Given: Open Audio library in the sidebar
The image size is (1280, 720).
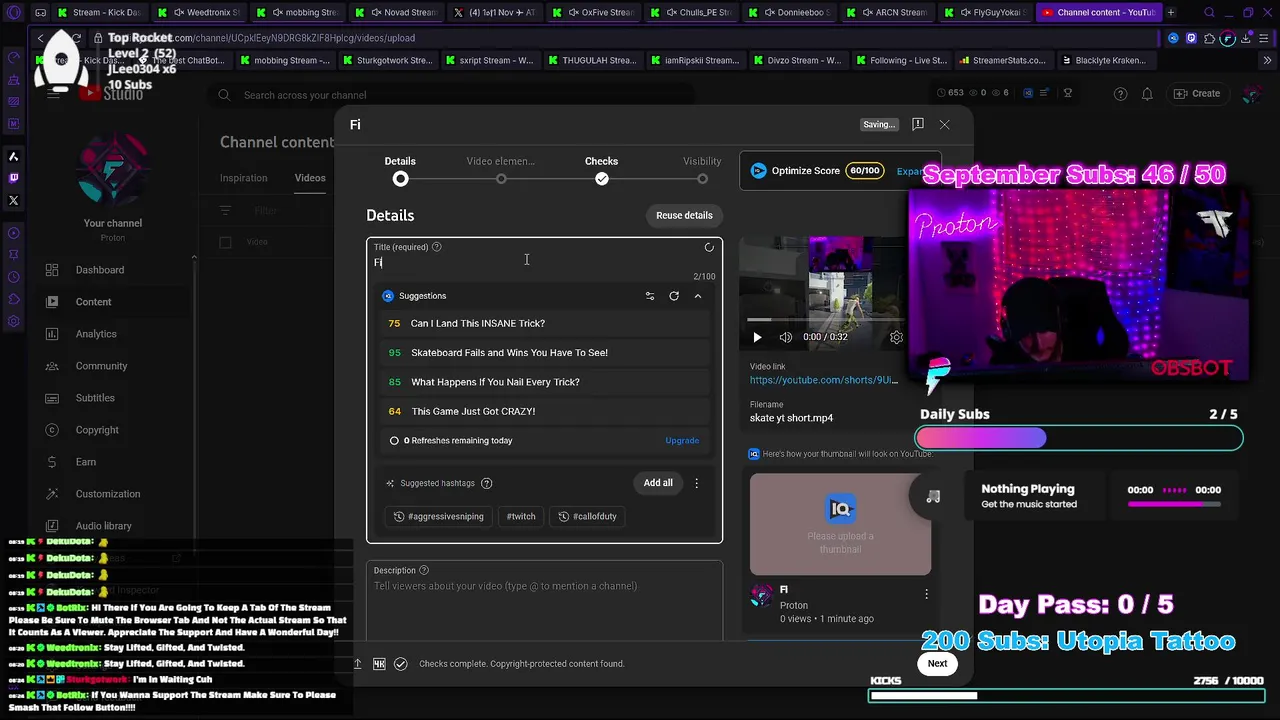Looking at the screenshot, I should click(103, 526).
